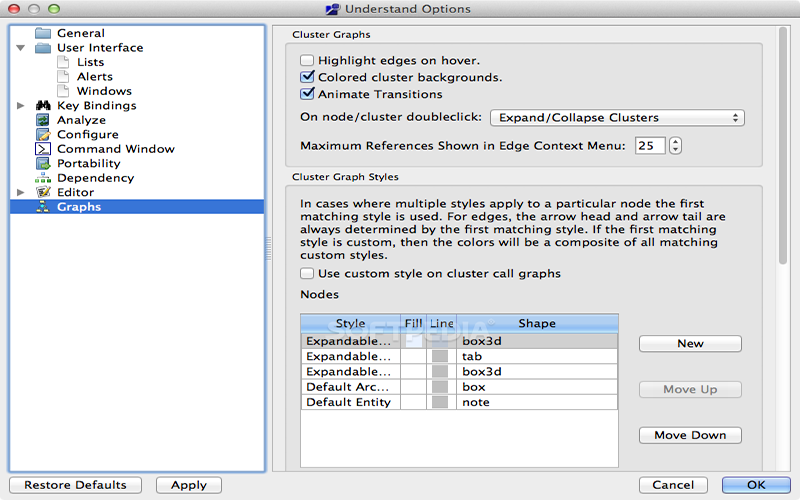Enable Highlight edges on hover
The width and height of the screenshot is (800, 500).
(308, 61)
